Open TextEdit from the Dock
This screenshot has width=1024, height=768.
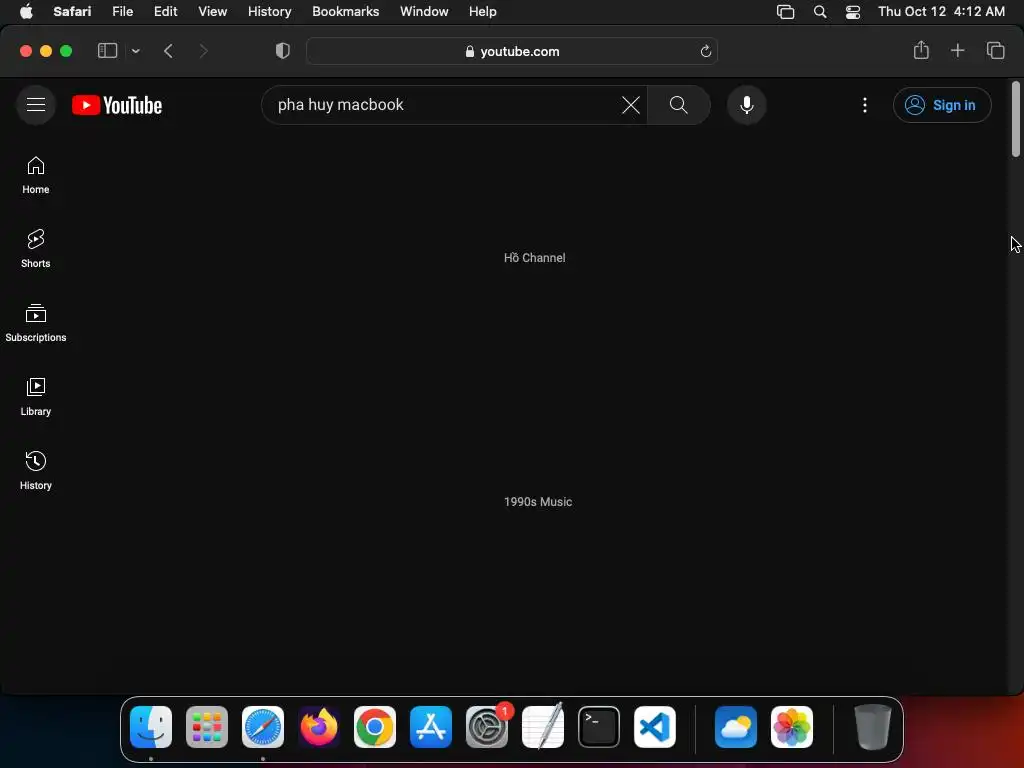543,727
